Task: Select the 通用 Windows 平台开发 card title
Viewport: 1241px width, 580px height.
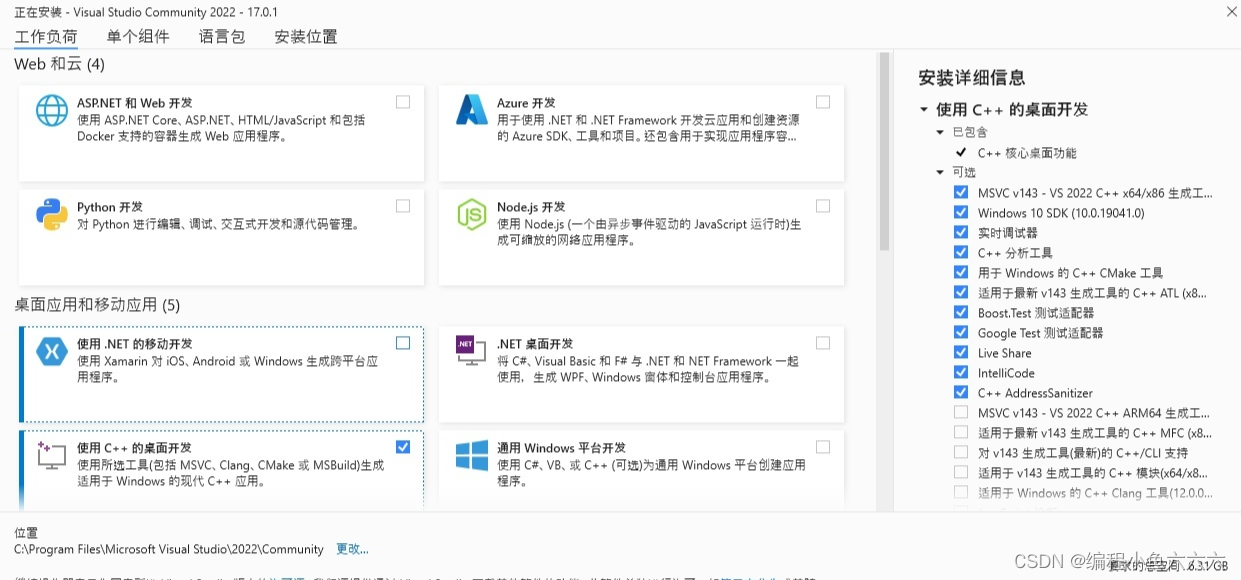Action: (x=561, y=448)
